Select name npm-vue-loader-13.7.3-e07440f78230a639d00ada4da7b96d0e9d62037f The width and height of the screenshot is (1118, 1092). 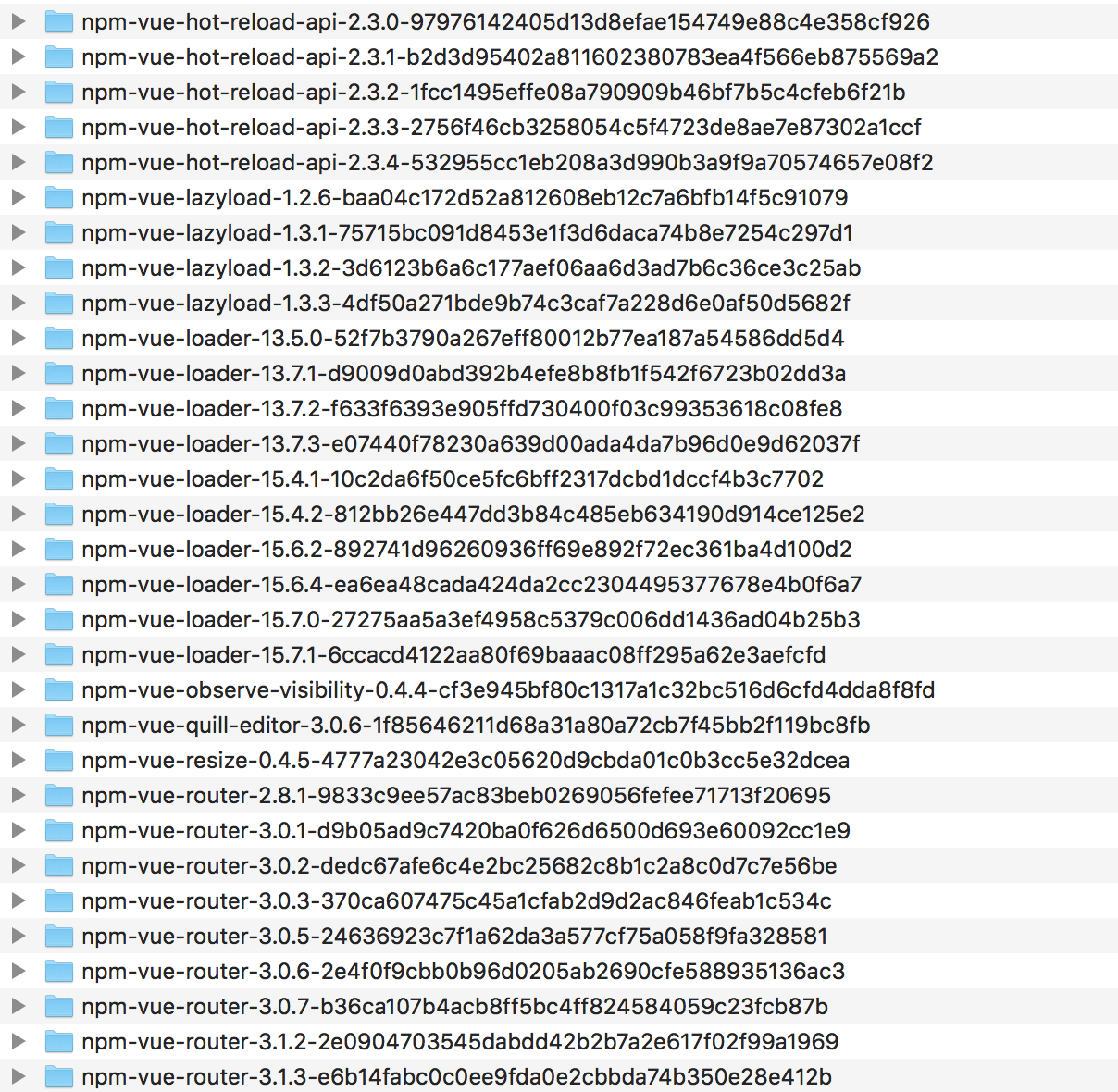[471, 444]
